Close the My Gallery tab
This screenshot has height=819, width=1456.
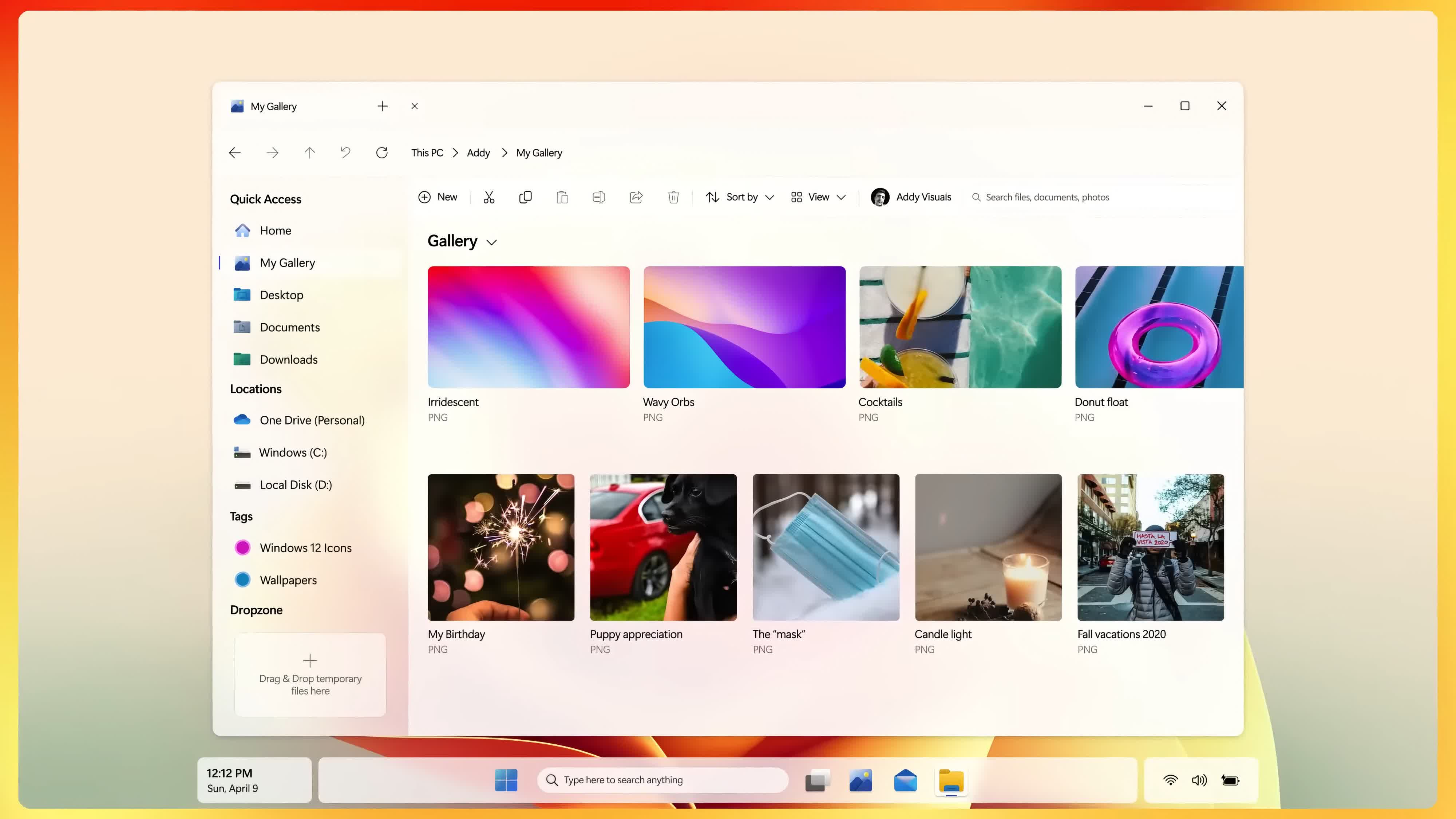414,106
